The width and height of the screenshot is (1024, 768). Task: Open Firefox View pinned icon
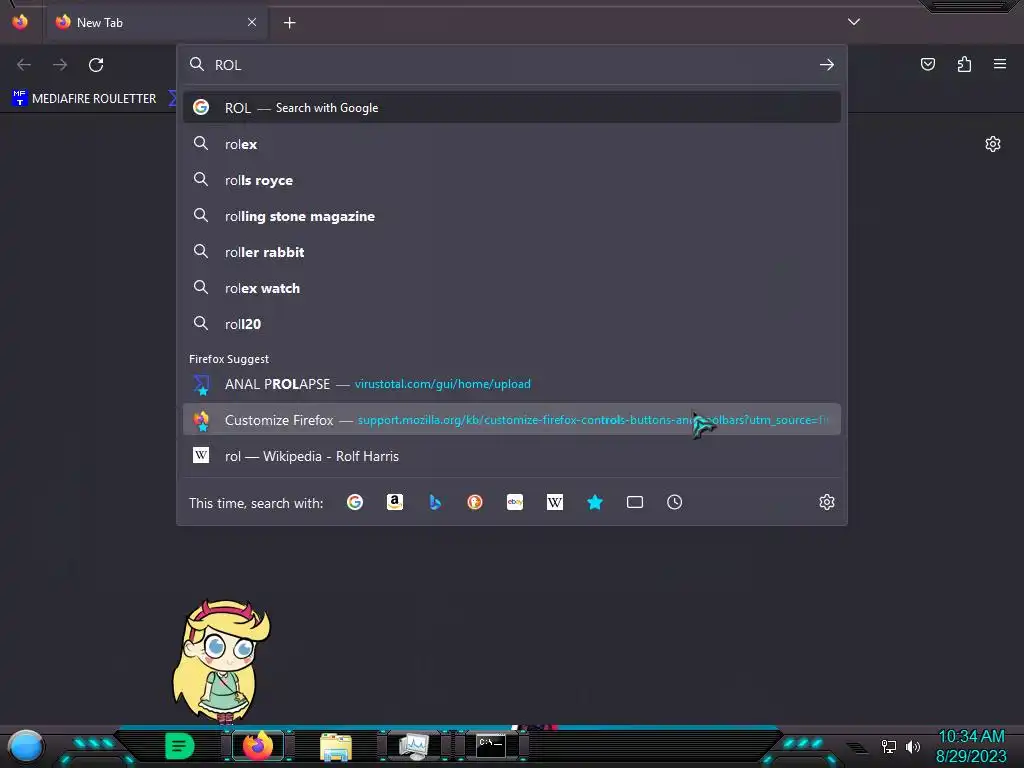pyautogui.click(x=20, y=22)
